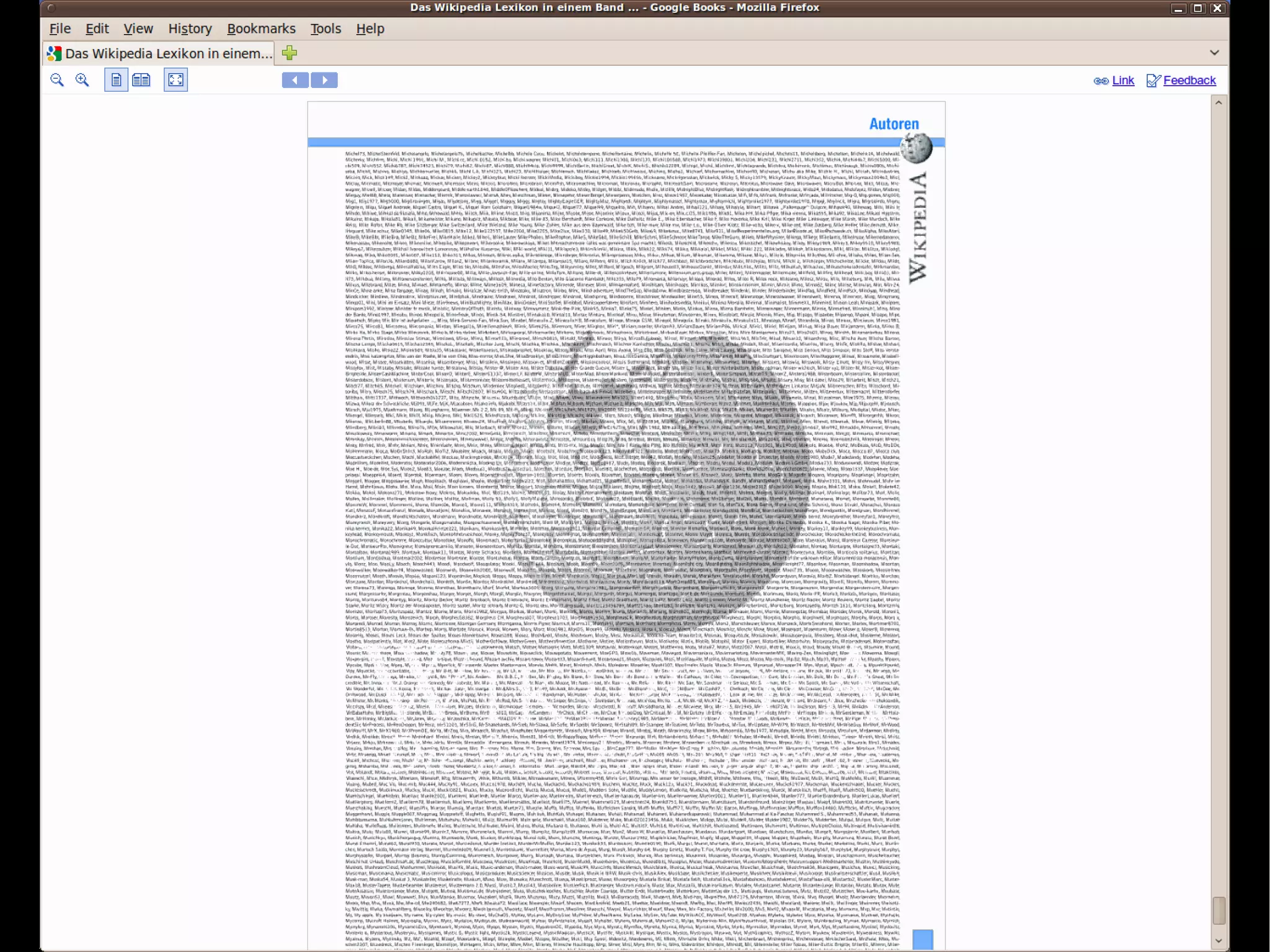
Task: Click the Link hyperlink
Action: 1123,81
